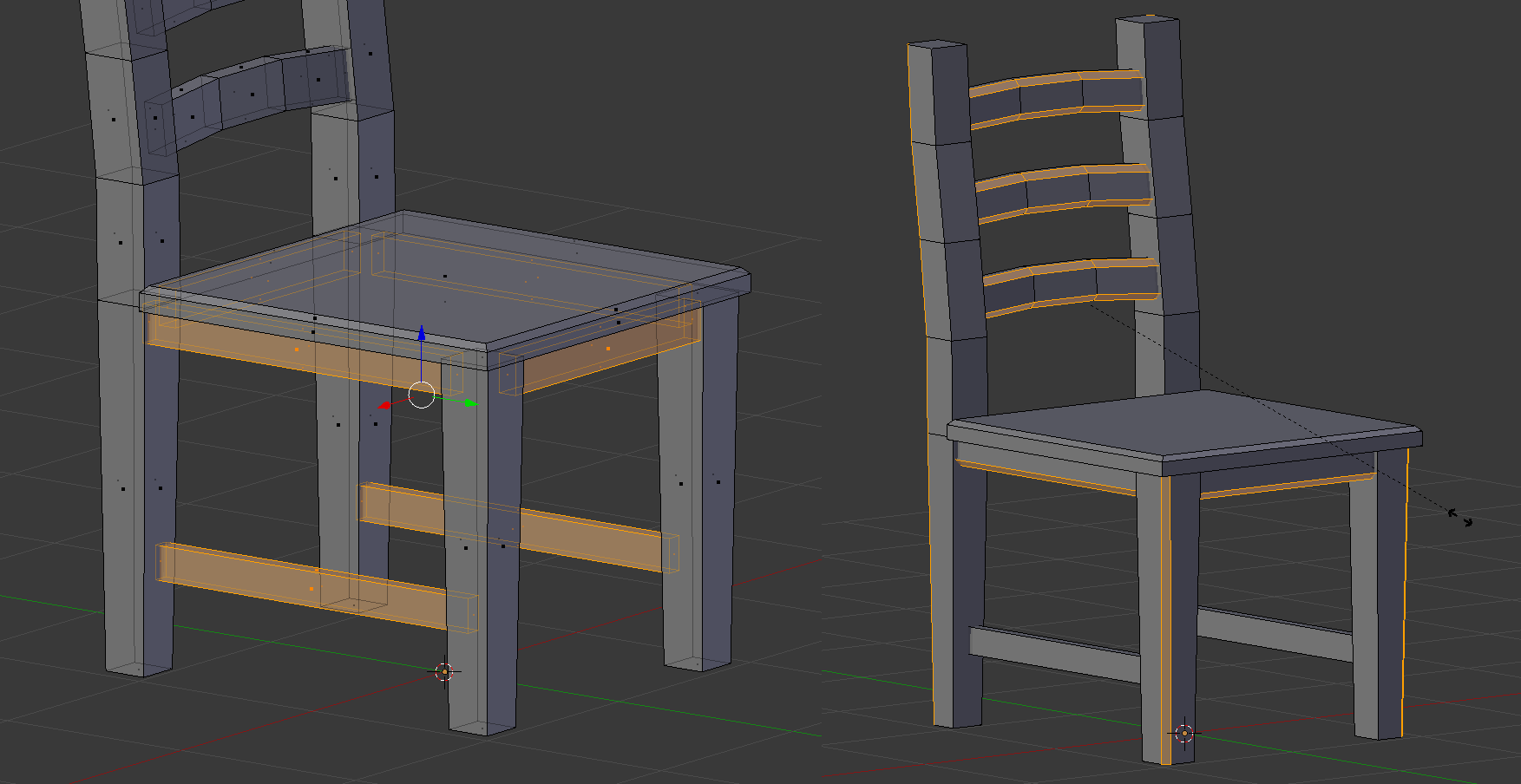Click the green Y-axis manipulator arrow
This screenshot has width=1521, height=784.
tap(470, 402)
